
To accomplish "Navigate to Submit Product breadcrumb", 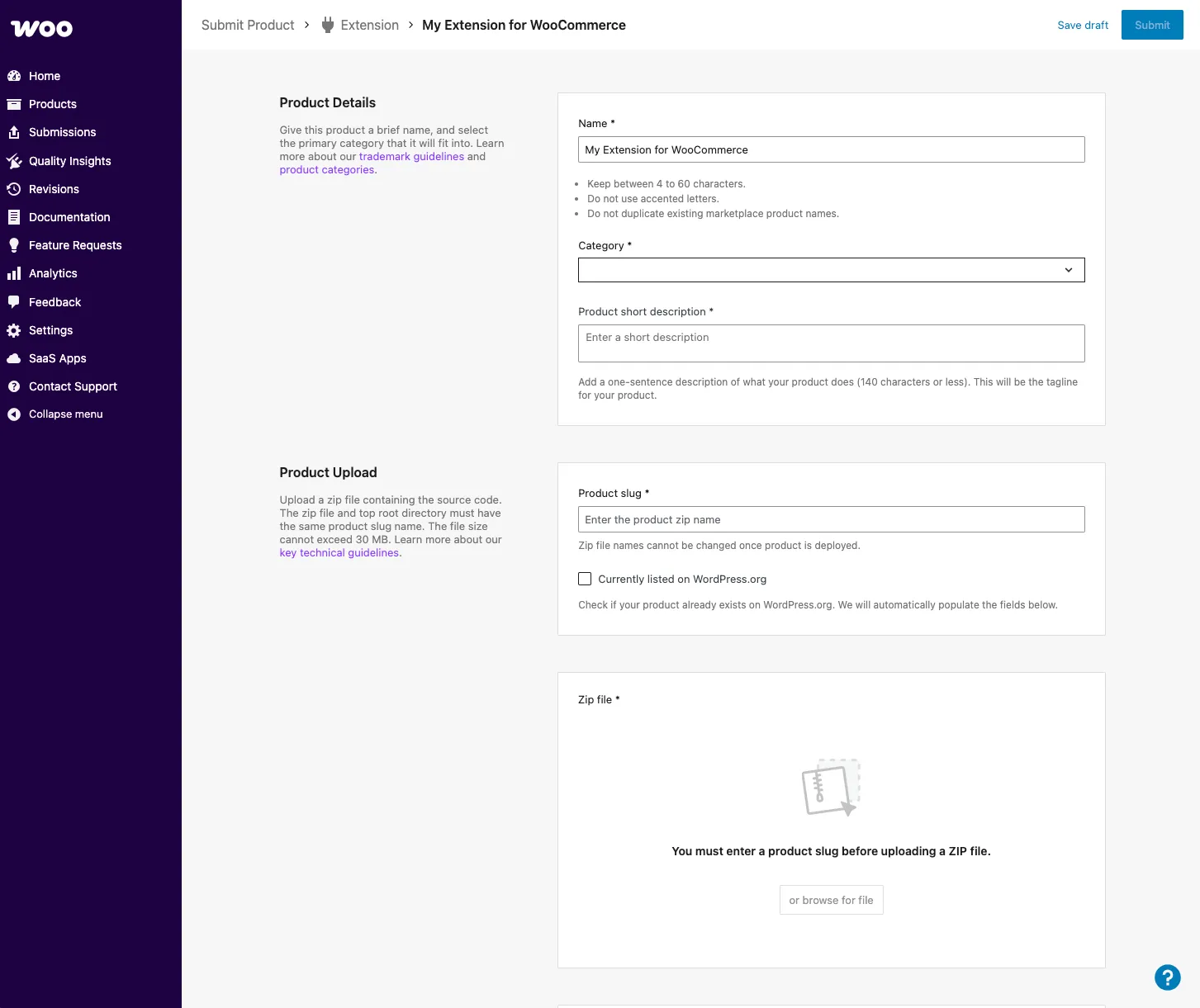I will (x=247, y=25).
